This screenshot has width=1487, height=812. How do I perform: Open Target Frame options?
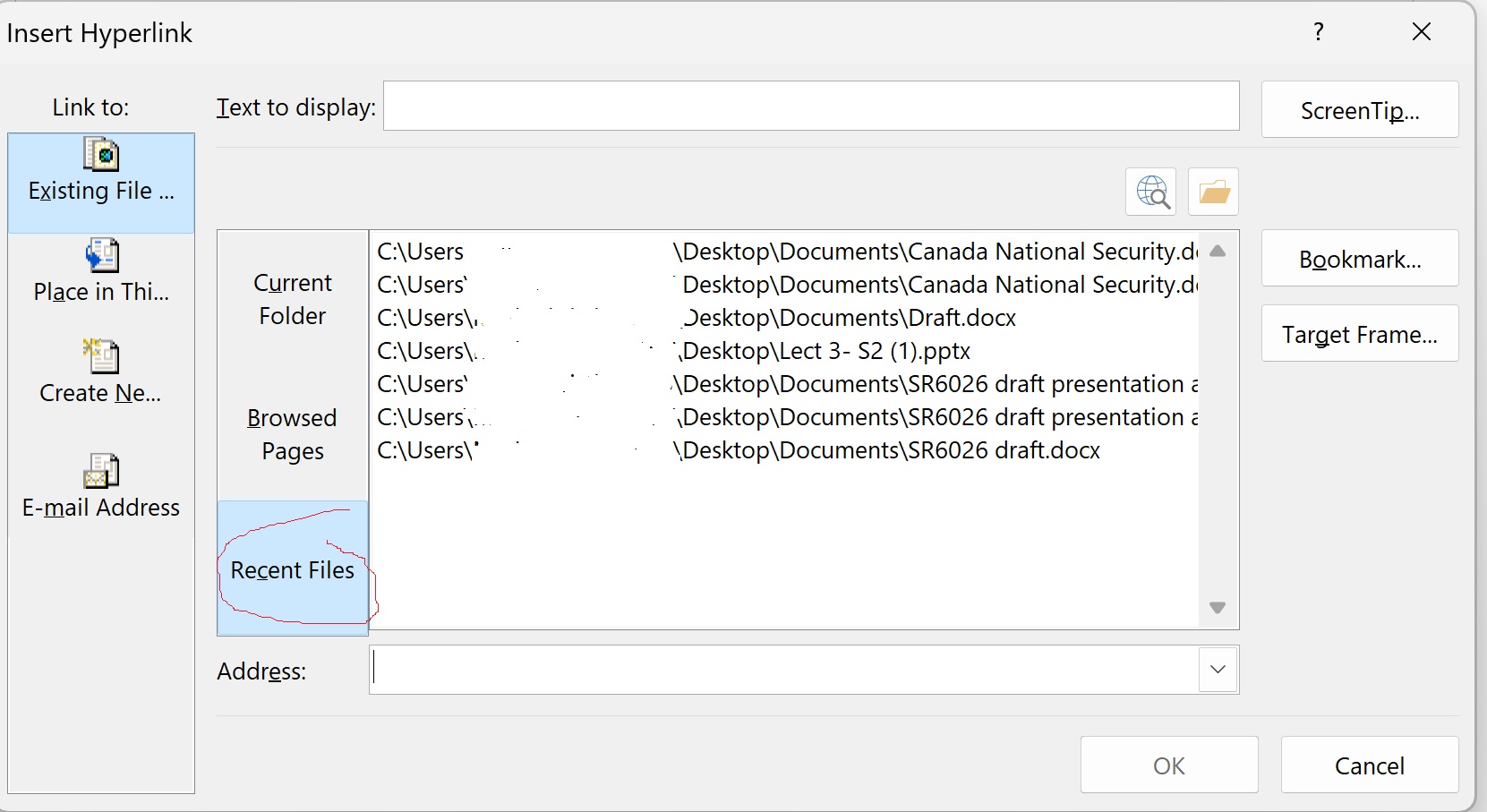tap(1360, 334)
